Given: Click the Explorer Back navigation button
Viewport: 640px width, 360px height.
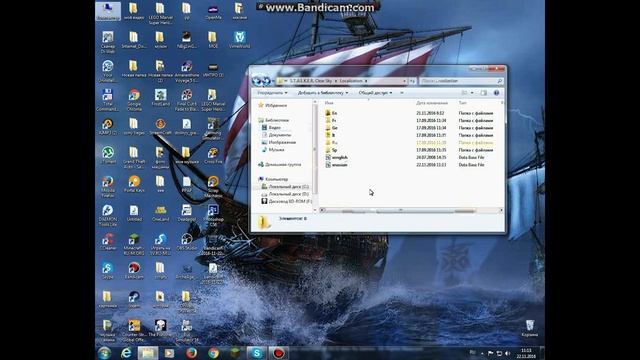Looking at the screenshot, I should 257,81.
